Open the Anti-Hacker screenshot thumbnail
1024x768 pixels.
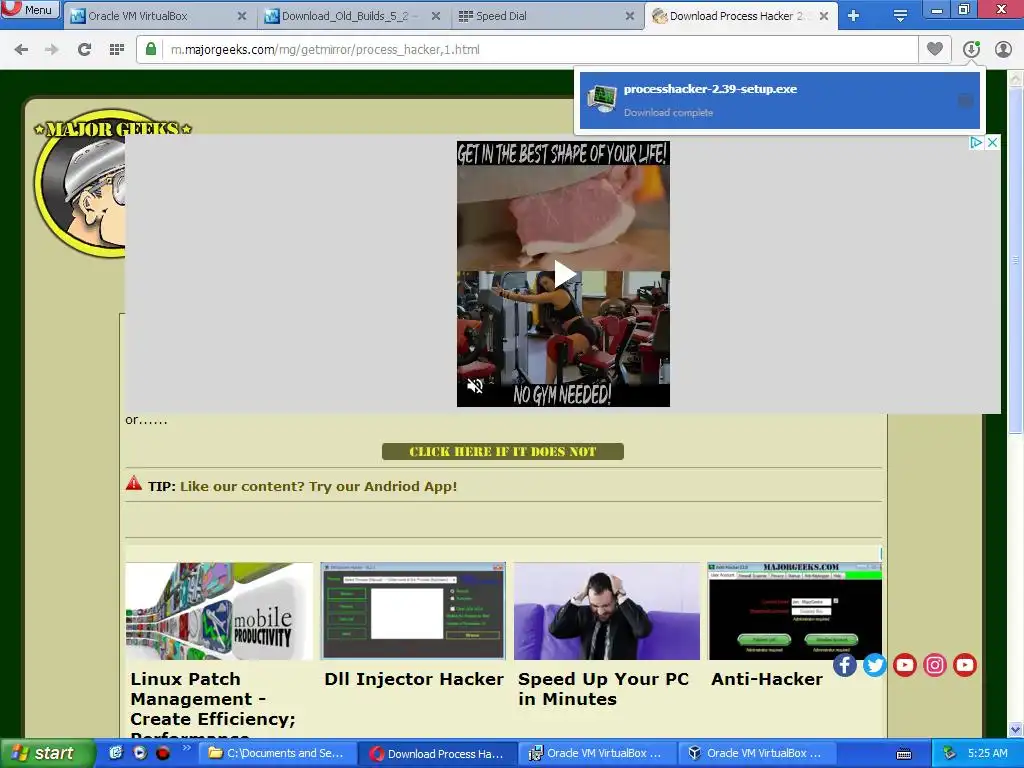(795, 611)
